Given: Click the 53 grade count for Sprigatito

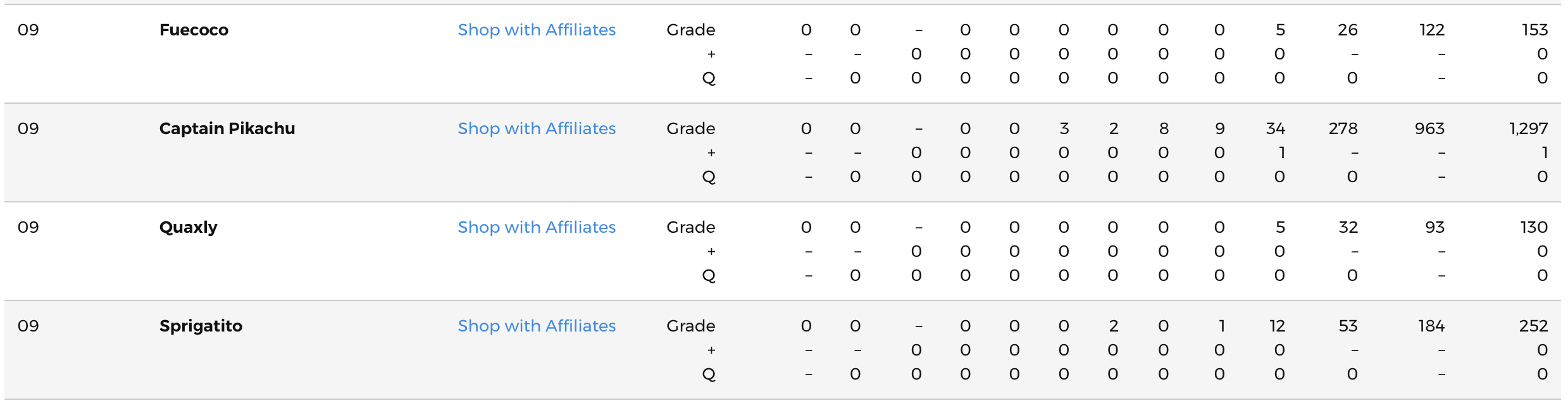Looking at the screenshot, I should [x=1348, y=326].
